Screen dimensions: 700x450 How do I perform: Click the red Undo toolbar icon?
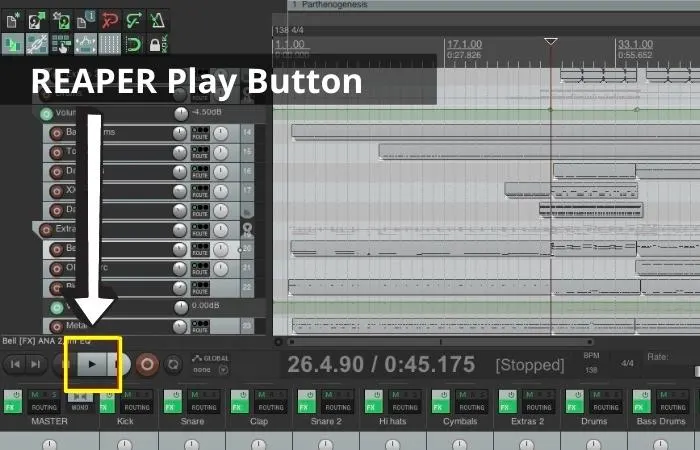click(109, 21)
